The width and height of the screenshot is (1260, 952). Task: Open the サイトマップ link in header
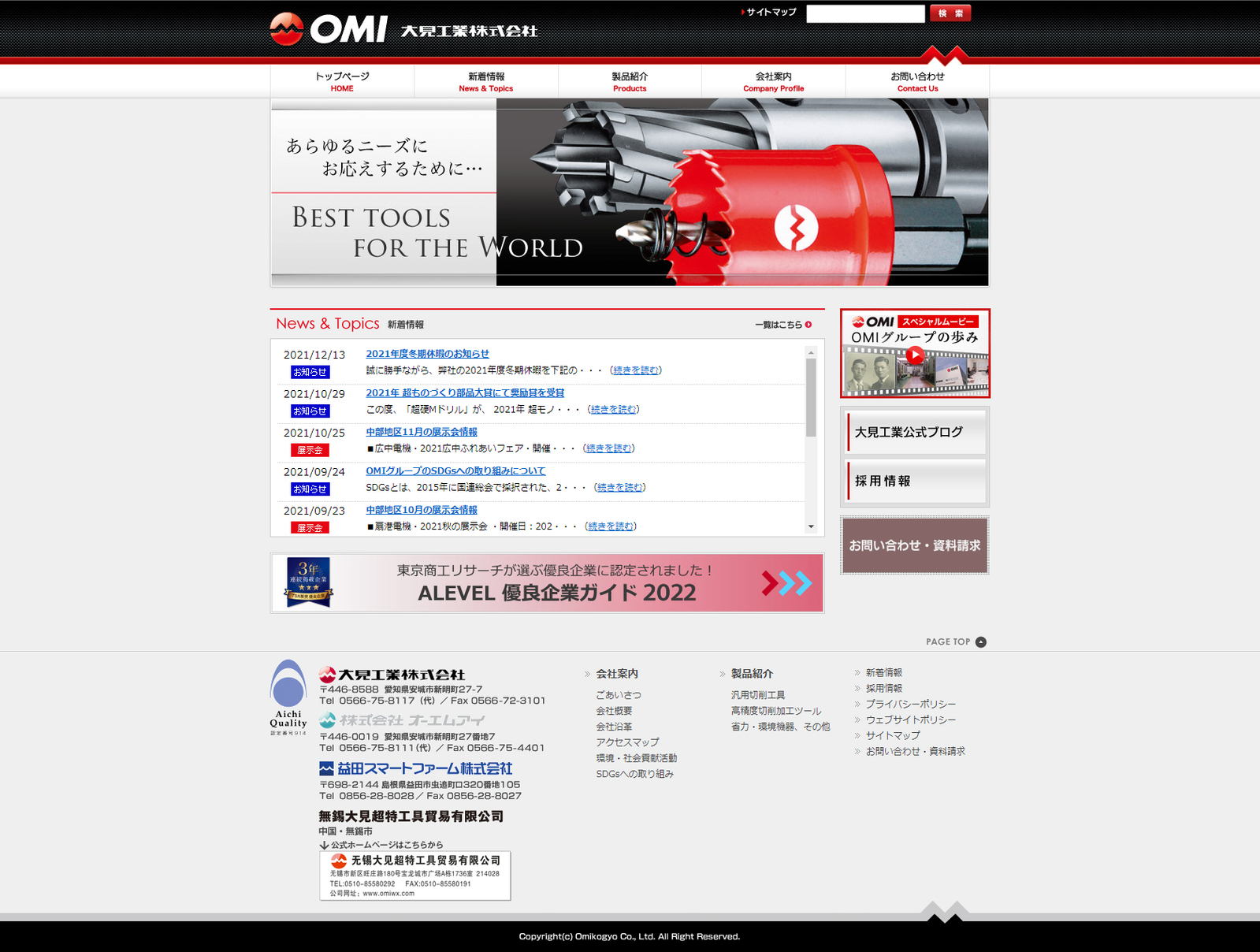771,12
